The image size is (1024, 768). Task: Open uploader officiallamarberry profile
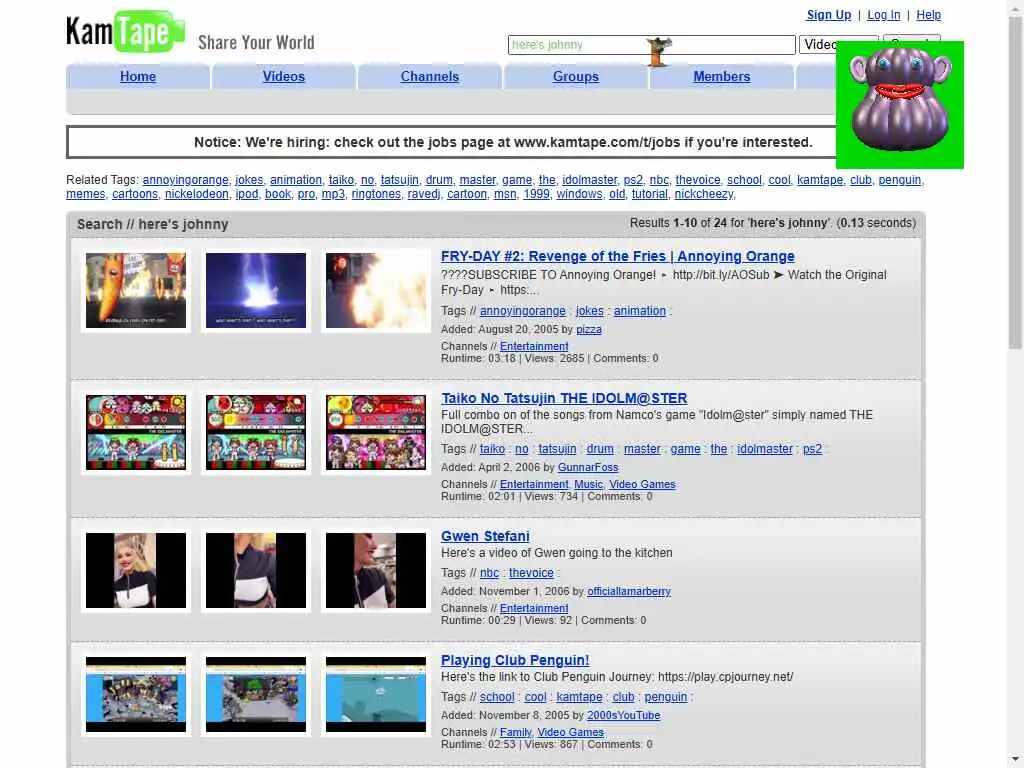[x=629, y=592]
